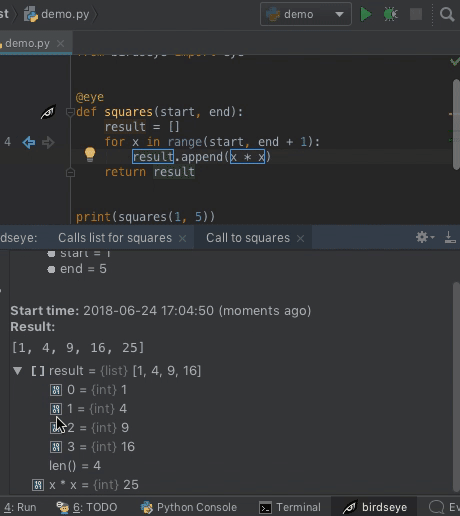This screenshot has height=516, width=460.
Task: Open the Python Console tool window
Action: pyautogui.click(x=189, y=507)
